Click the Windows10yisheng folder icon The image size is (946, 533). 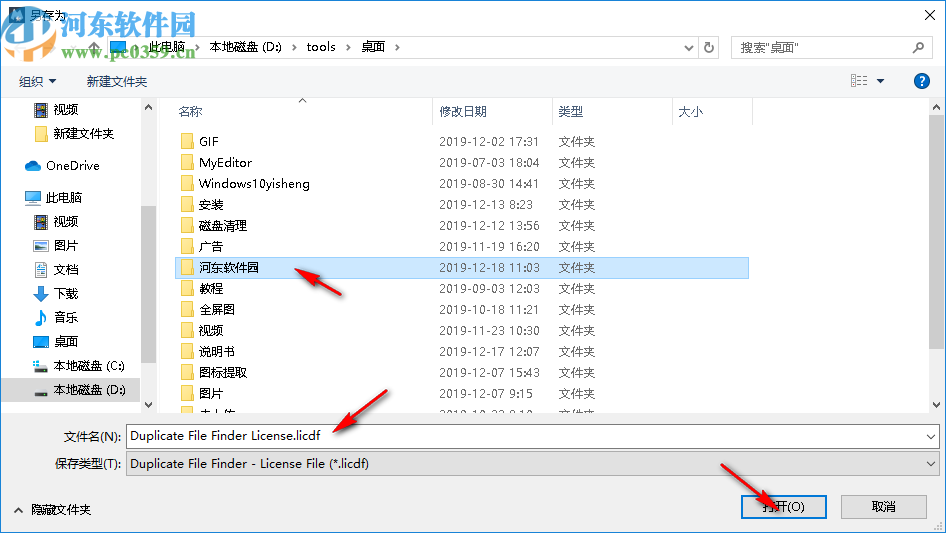pyautogui.click(x=187, y=184)
